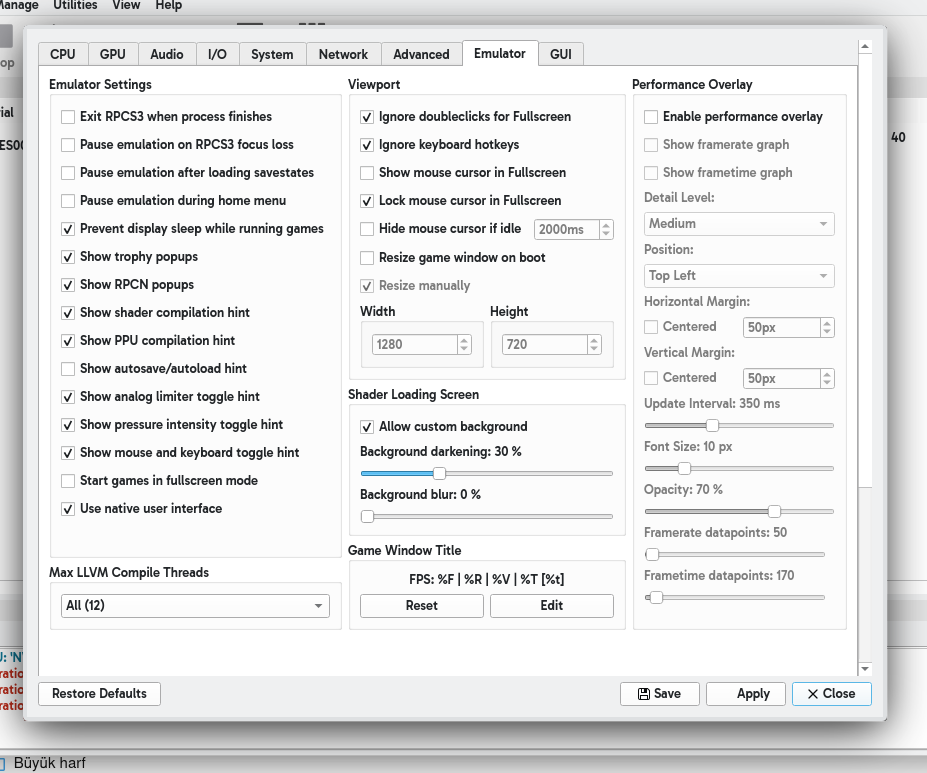
Task: Click the Width input field showing 1280
Action: 415,345
